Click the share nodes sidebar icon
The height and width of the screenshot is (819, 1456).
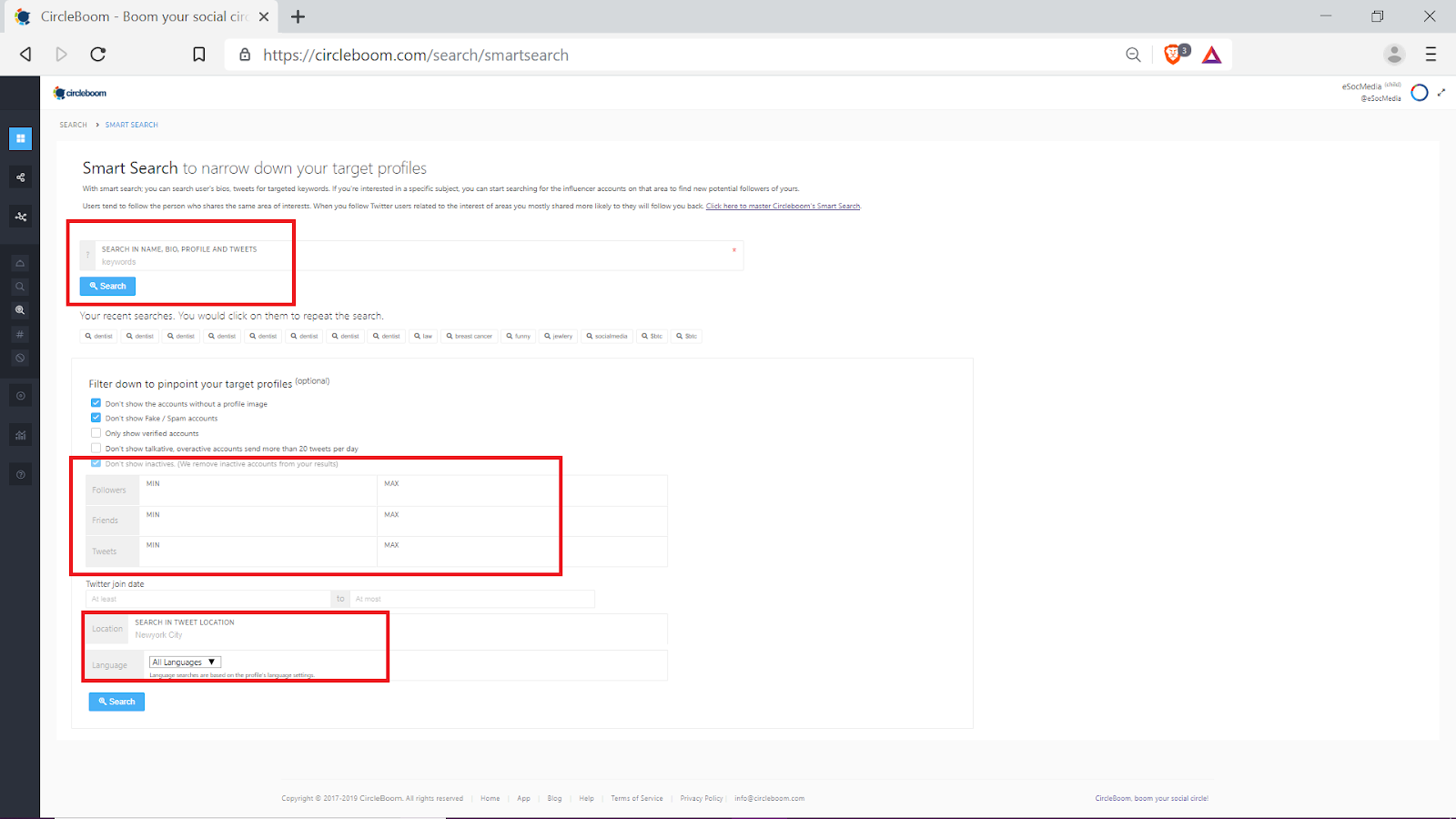[x=20, y=177]
